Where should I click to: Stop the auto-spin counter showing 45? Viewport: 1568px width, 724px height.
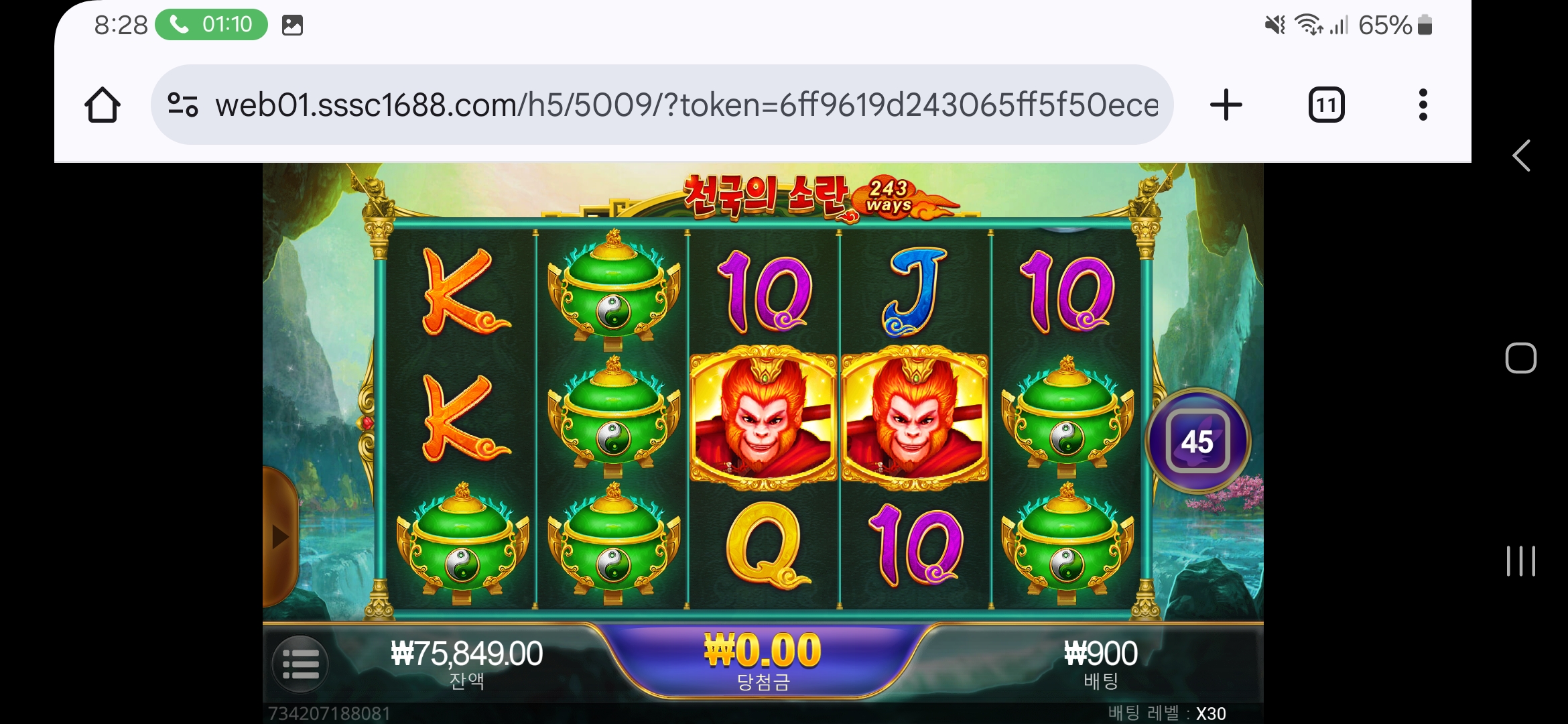point(1197,442)
